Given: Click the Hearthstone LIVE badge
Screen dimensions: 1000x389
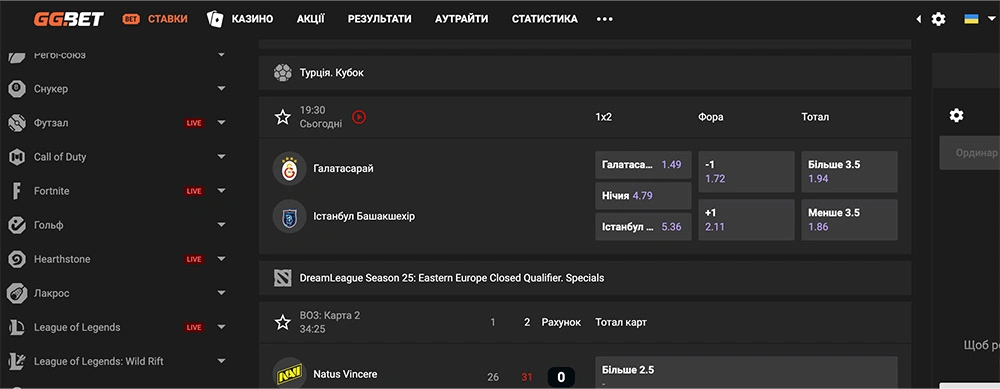Looking at the screenshot, I should pyautogui.click(x=194, y=260).
